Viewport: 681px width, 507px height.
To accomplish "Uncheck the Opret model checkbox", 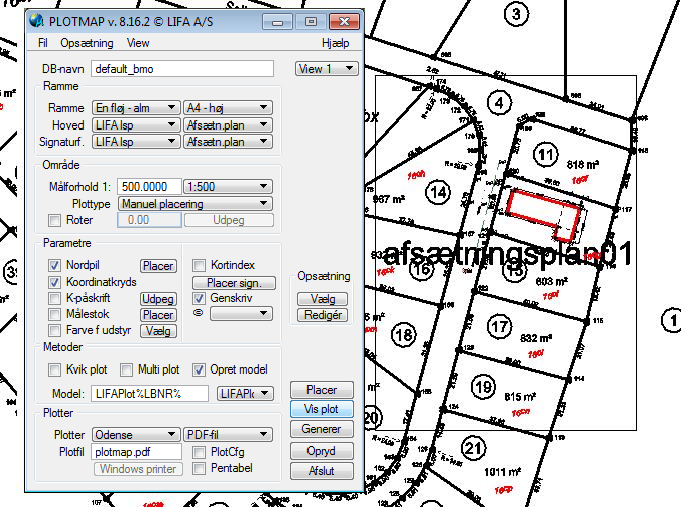I will click(199, 370).
